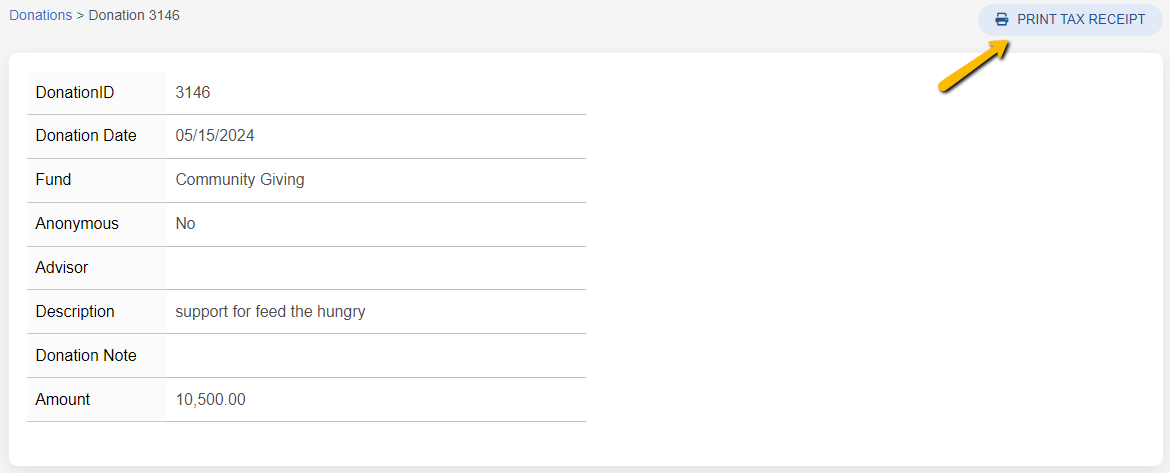This screenshot has width=1170, height=473.
Task: Click the Anonymous value No
Action: coord(186,224)
